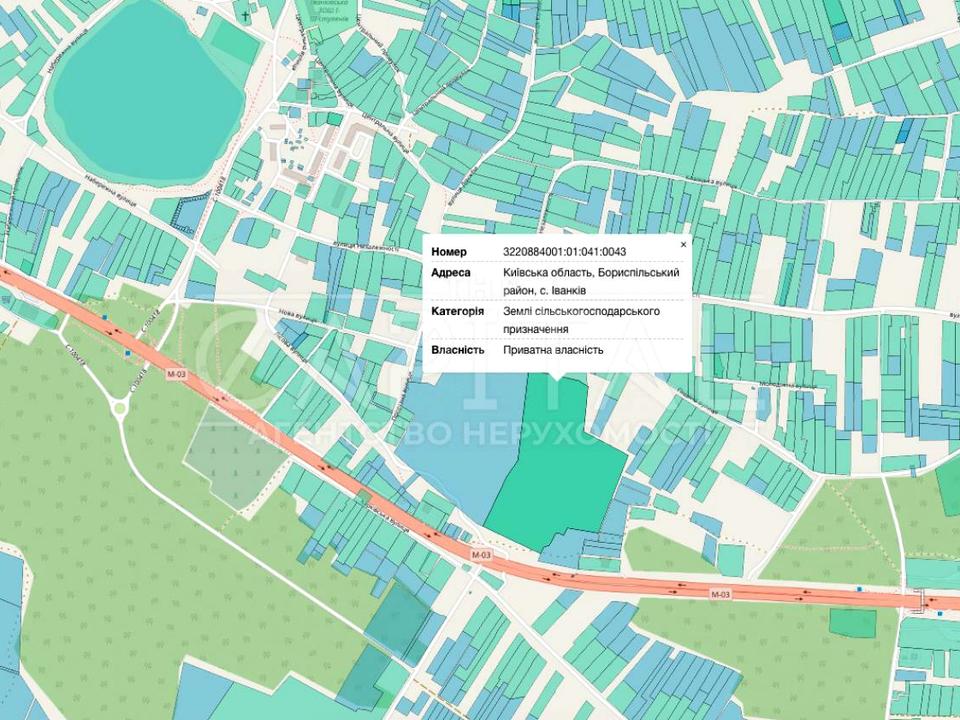Click the Адреса value Київська область text
Screen dimensions: 960x720
coord(591,273)
